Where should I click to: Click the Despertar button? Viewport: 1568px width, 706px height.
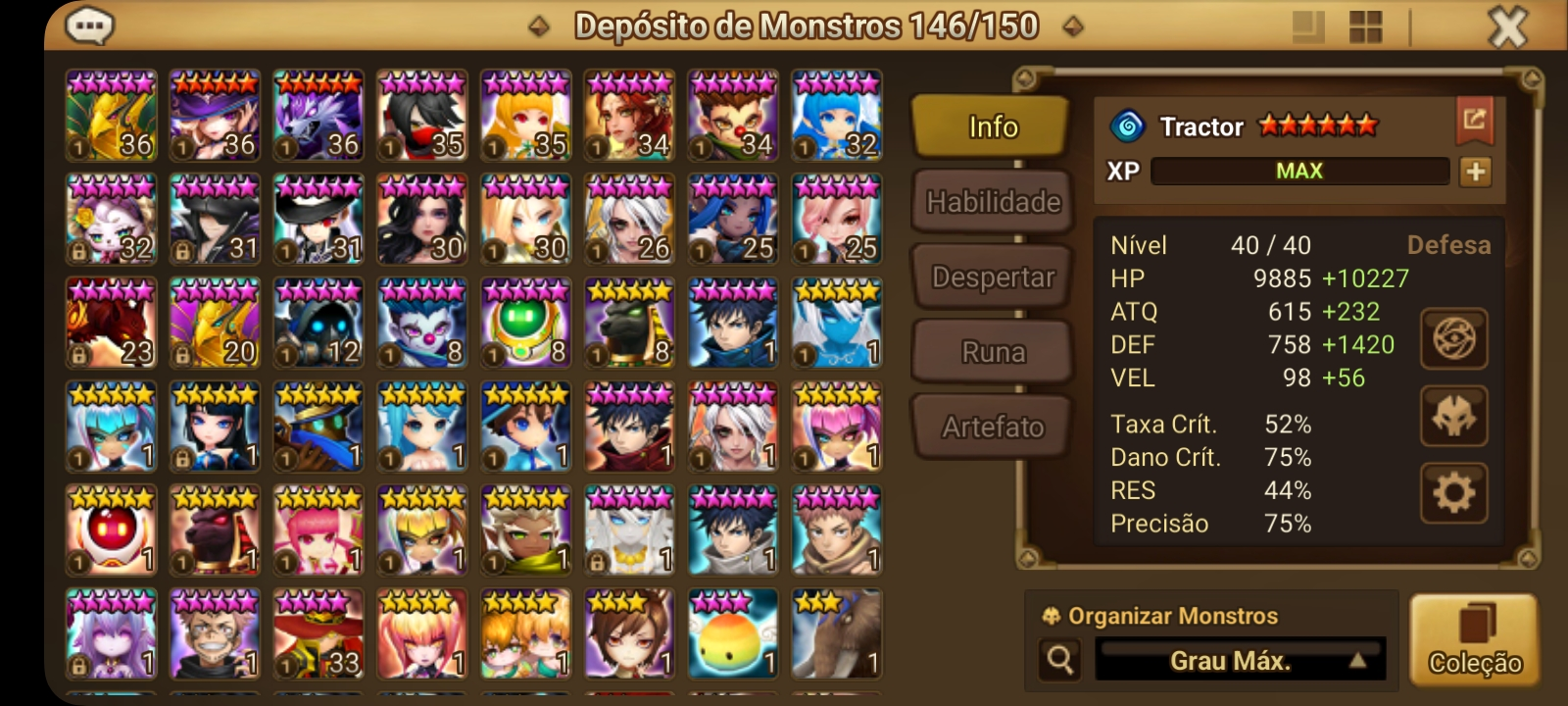(x=991, y=277)
